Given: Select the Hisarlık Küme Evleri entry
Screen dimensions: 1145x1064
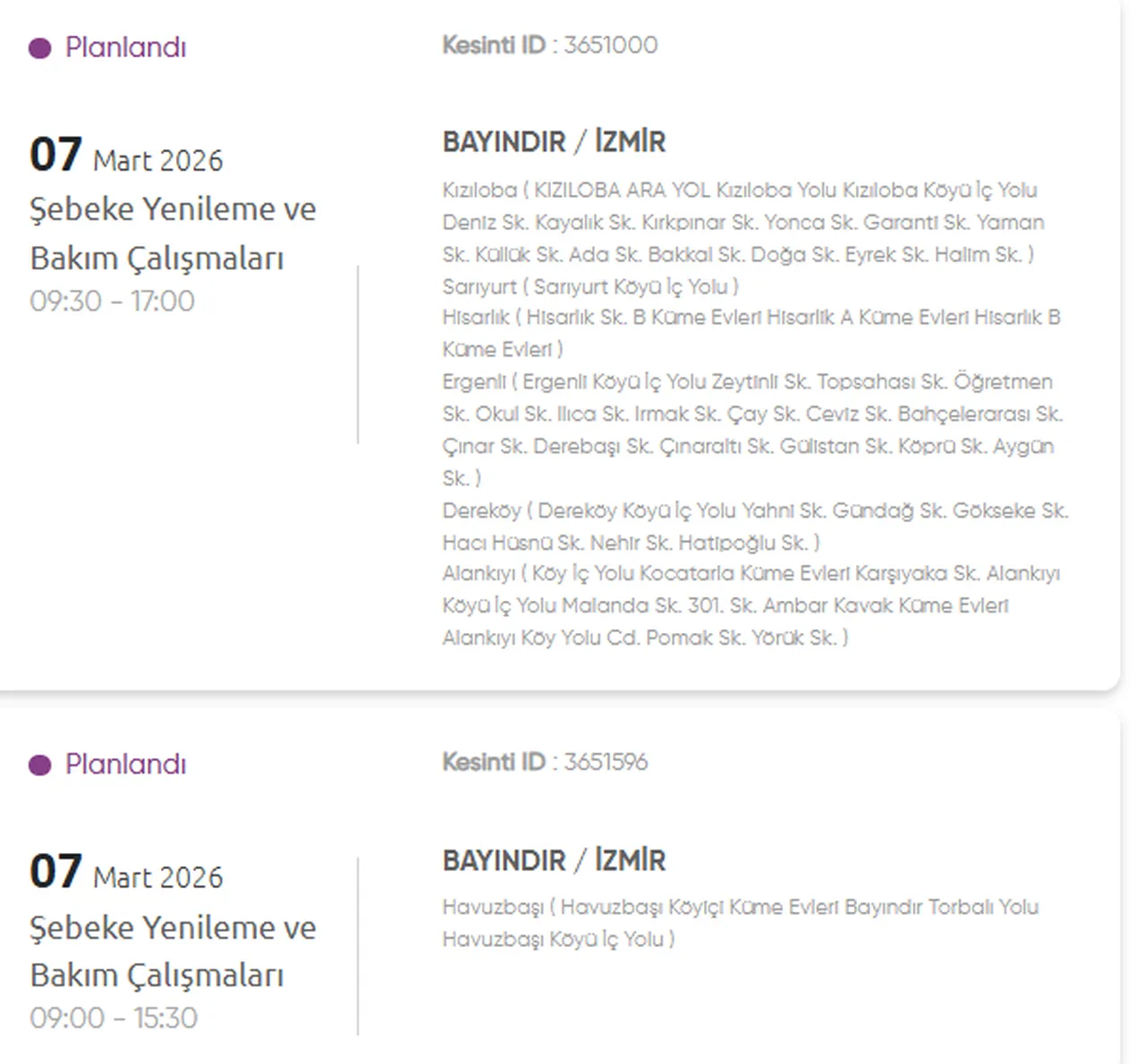Looking at the screenshot, I should coord(751,333).
